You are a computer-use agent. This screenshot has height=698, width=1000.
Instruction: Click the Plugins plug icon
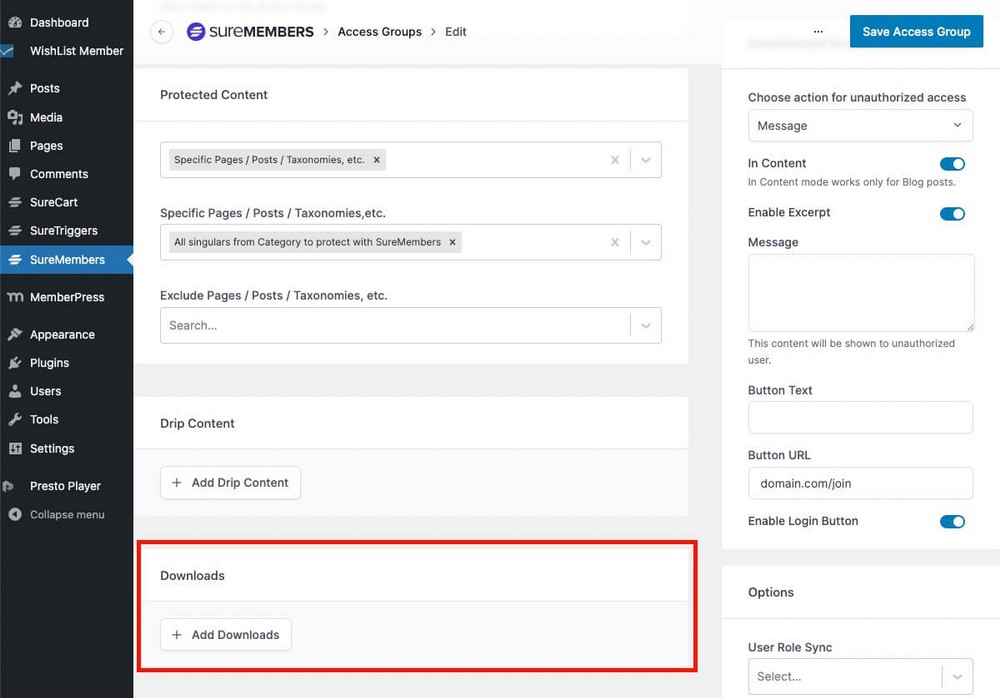(15, 363)
